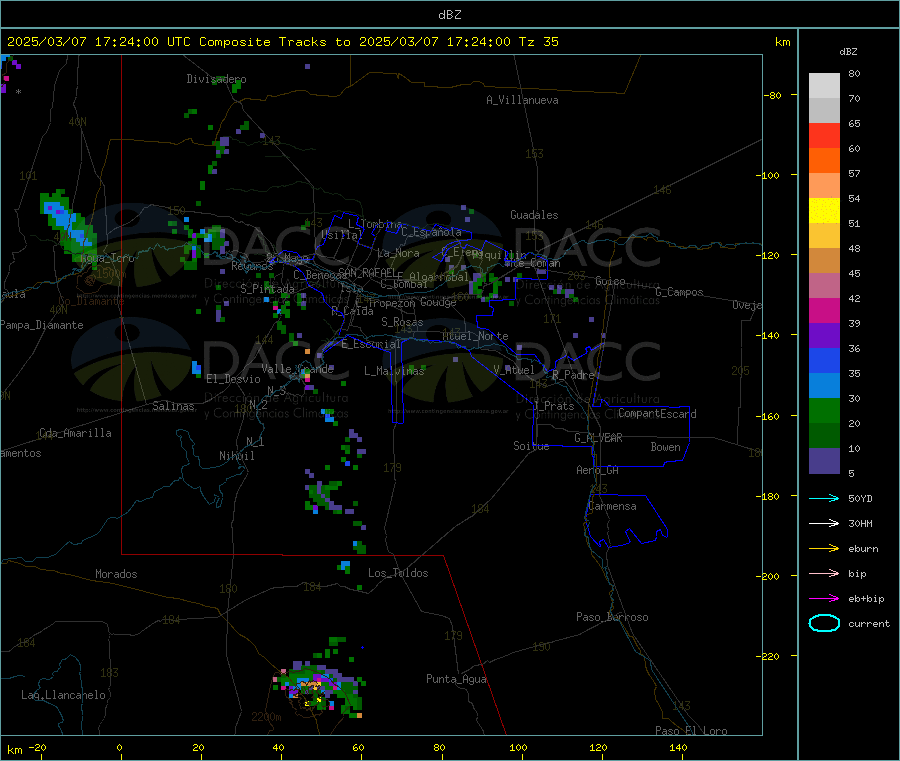Viewport: 900px width, 761px height.
Task: Click the 80 dBZ light gray swatch
Action: tap(824, 86)
